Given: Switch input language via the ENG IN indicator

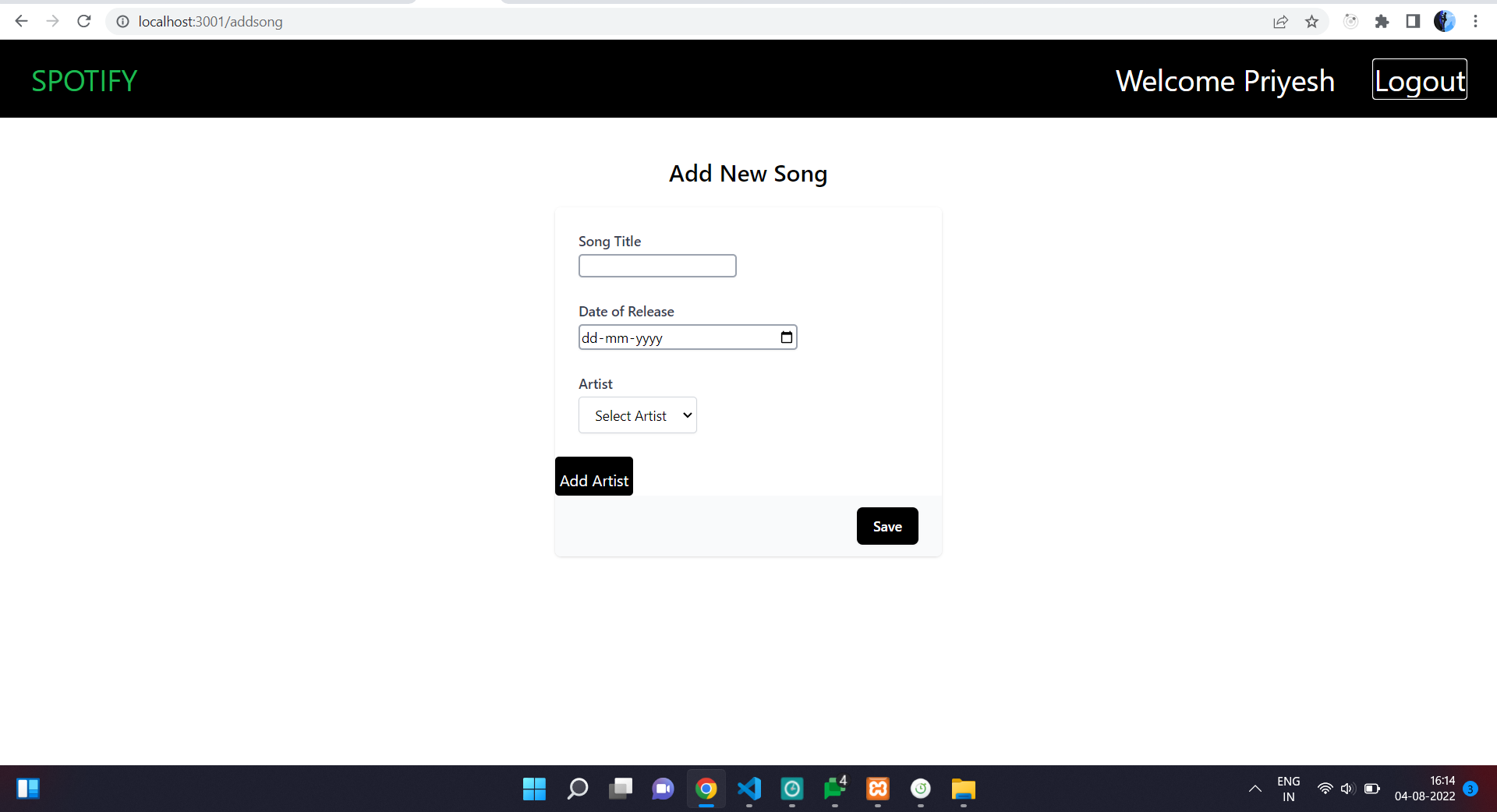Looking at the screenshot, I should pos(1288,789).
